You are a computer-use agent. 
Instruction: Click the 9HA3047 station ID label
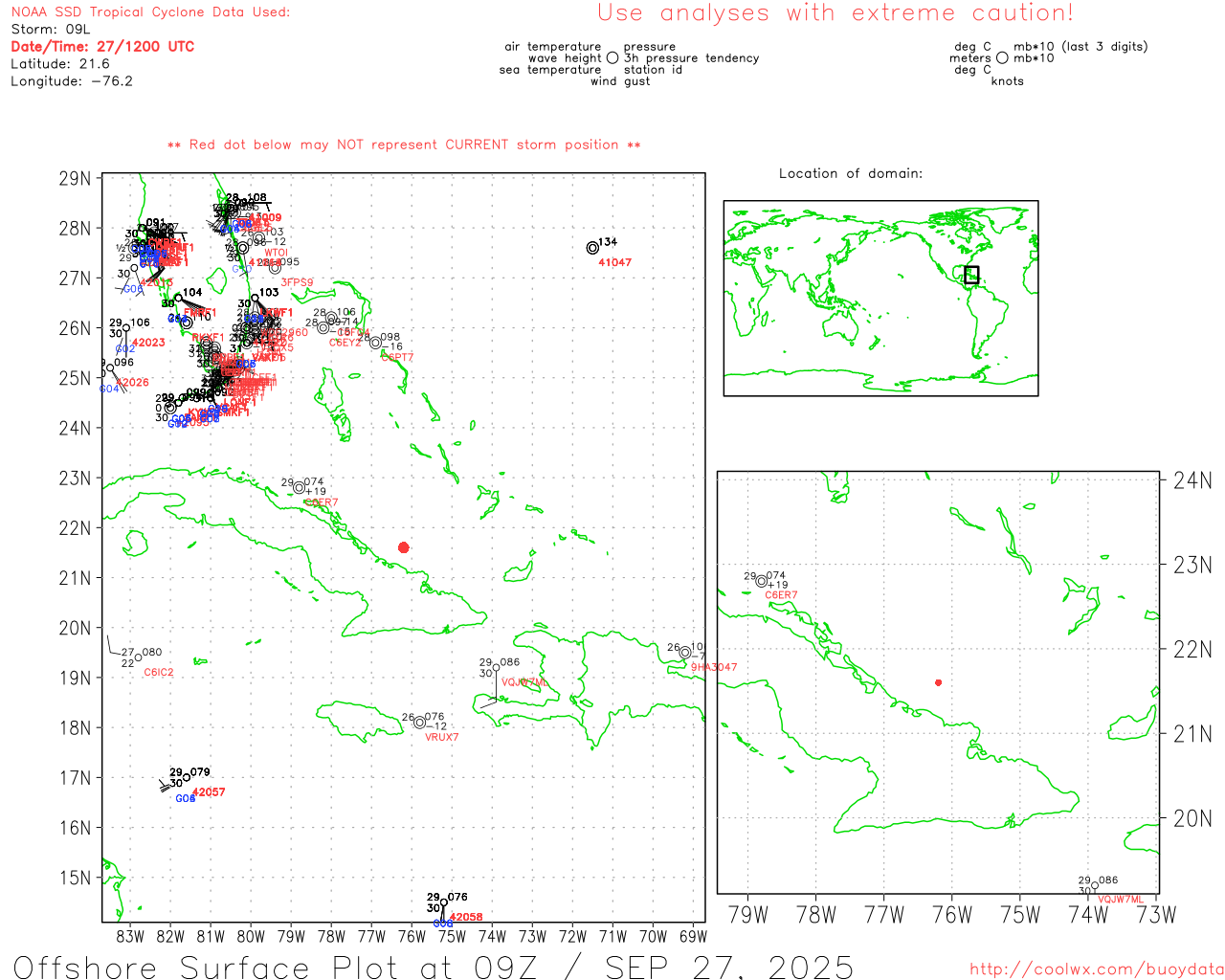714,667
